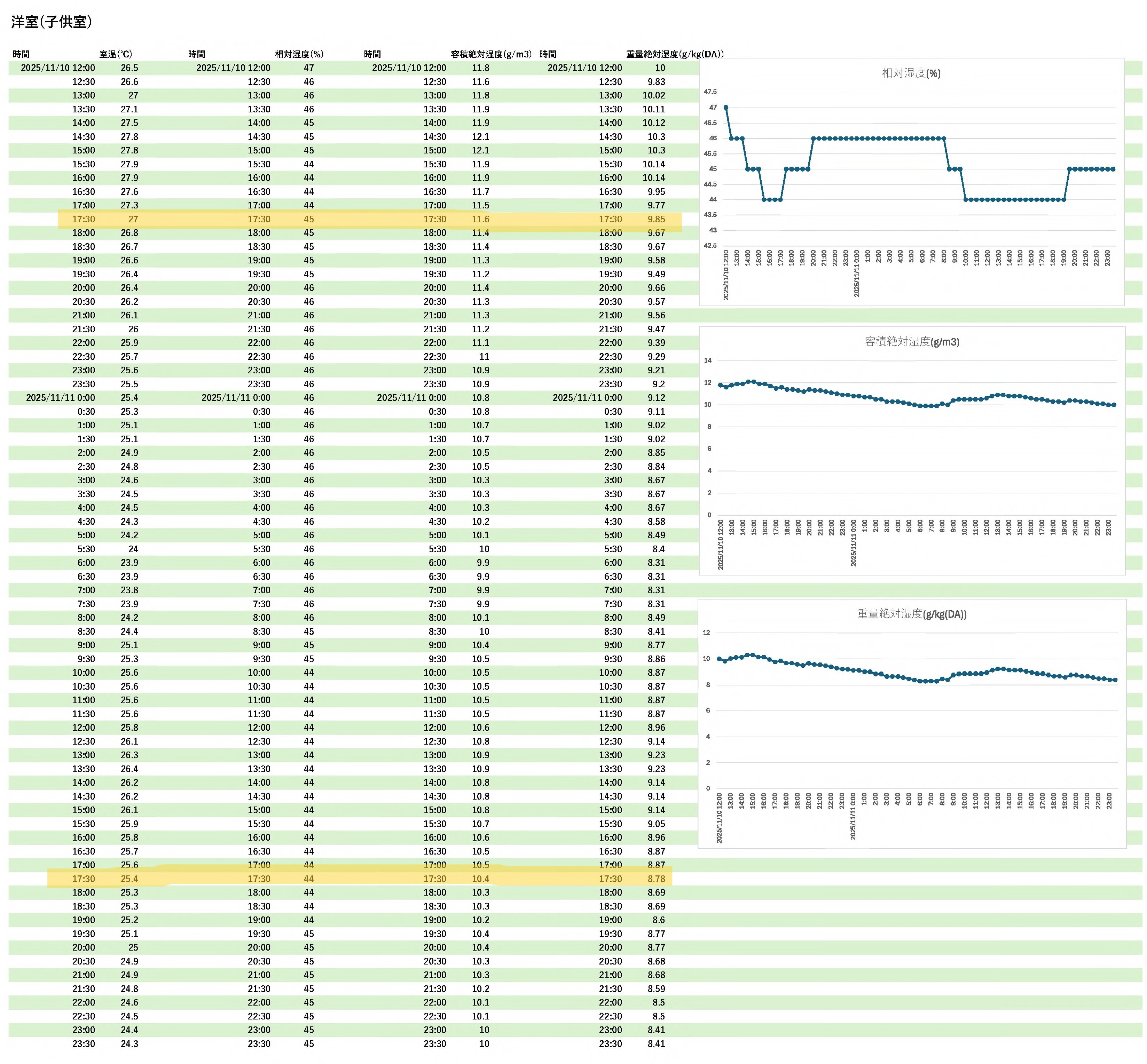This screenshot has width=1147, height=1064.
Task: Click first data point at 47 in humidity chart
Action: coord(726,108)
